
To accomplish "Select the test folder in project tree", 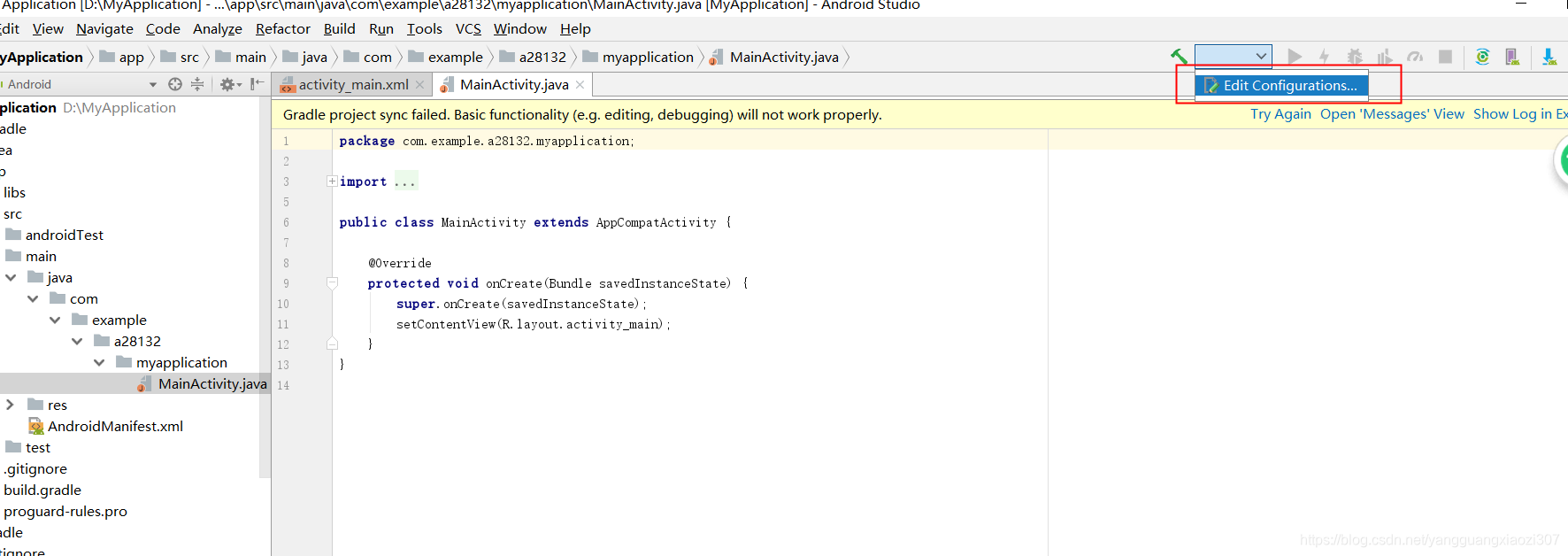I will tap(28, 448).
